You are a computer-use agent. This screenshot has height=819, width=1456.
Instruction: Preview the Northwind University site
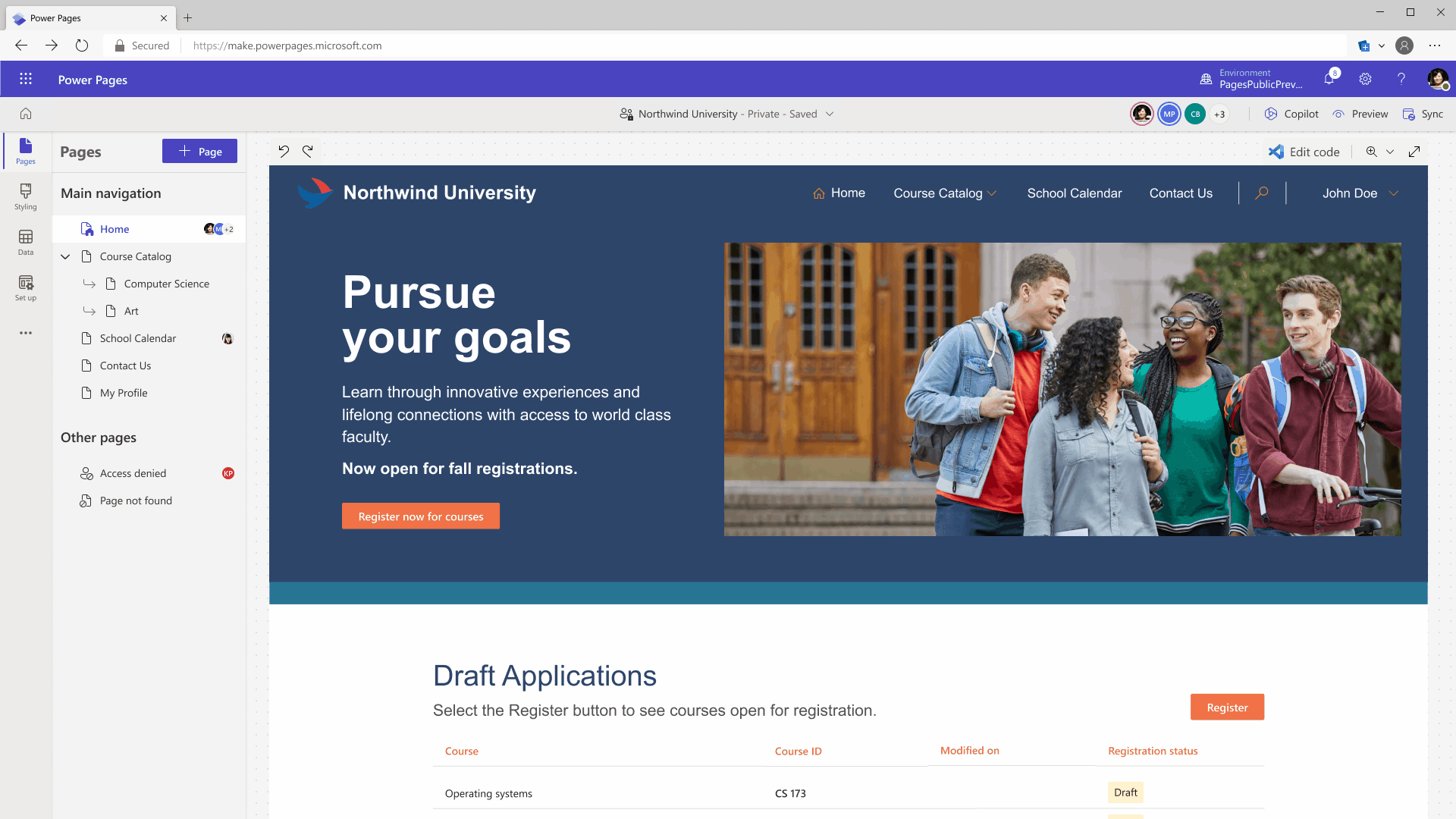tap(1360, 113)
